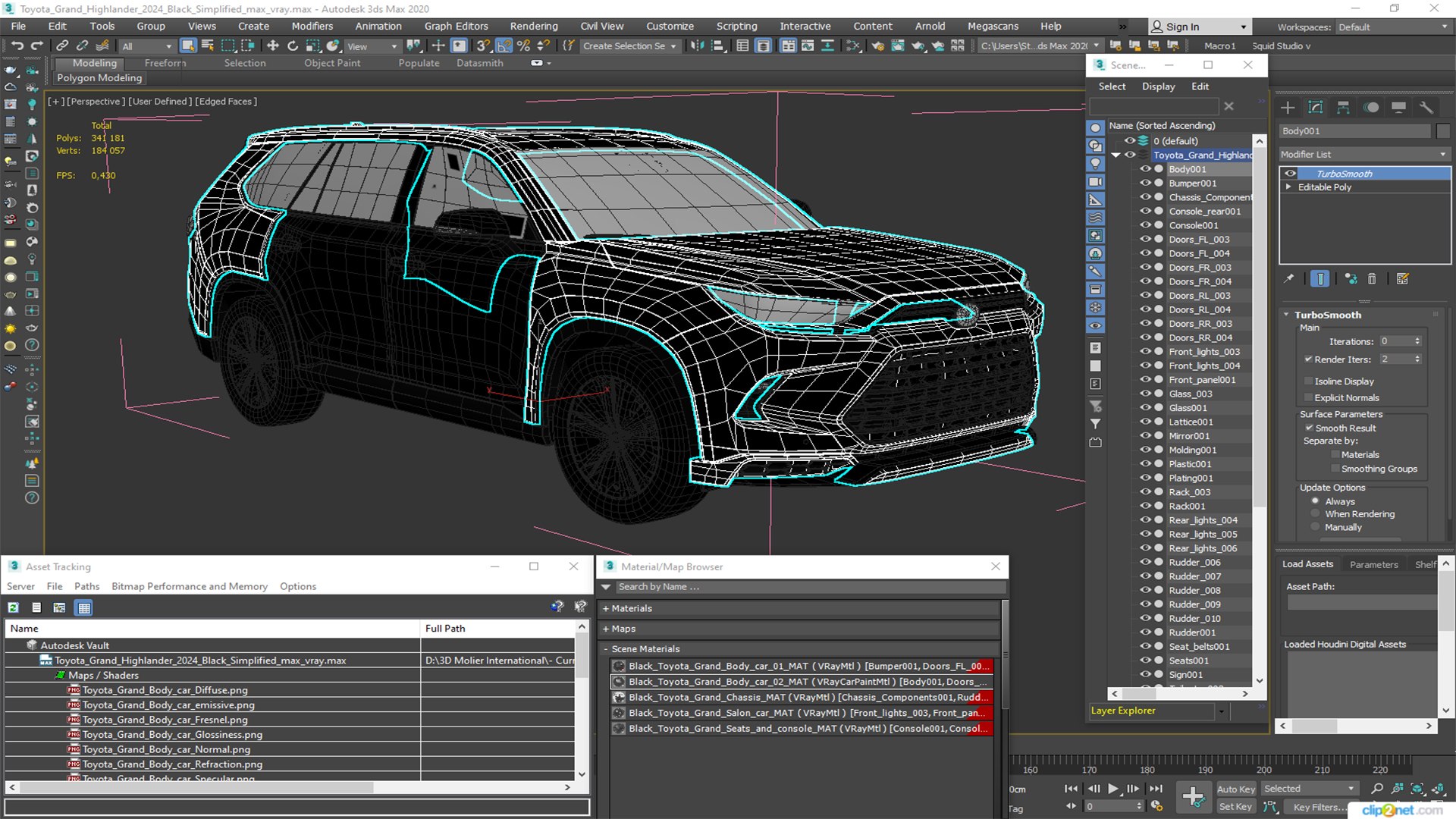The height and width of the screenshot is (819, 1456).
Task: Enable Isoline Display checkbox
Action: [x=1308, y=381]
